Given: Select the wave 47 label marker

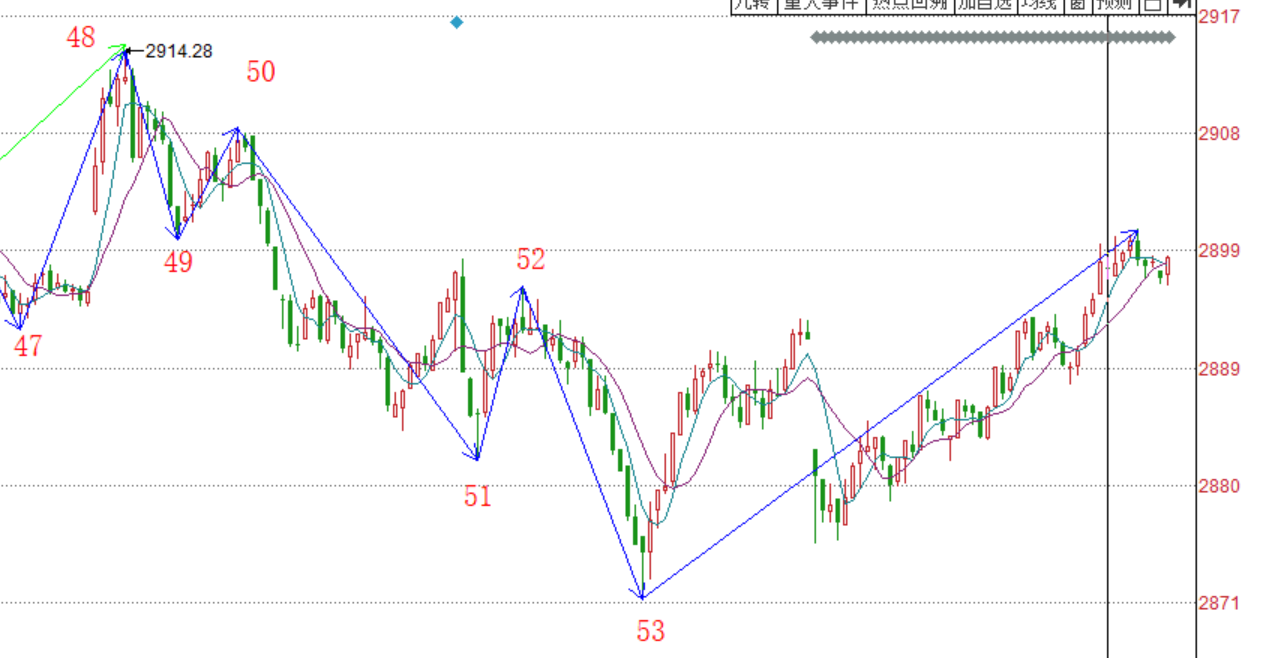Looking at the screenshot, I should tap(28, 347).
